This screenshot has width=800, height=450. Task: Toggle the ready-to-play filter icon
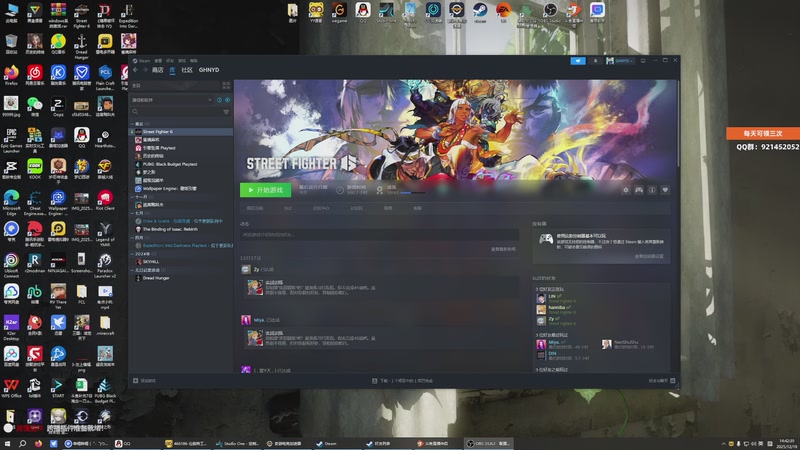click(x=228, y=100)
